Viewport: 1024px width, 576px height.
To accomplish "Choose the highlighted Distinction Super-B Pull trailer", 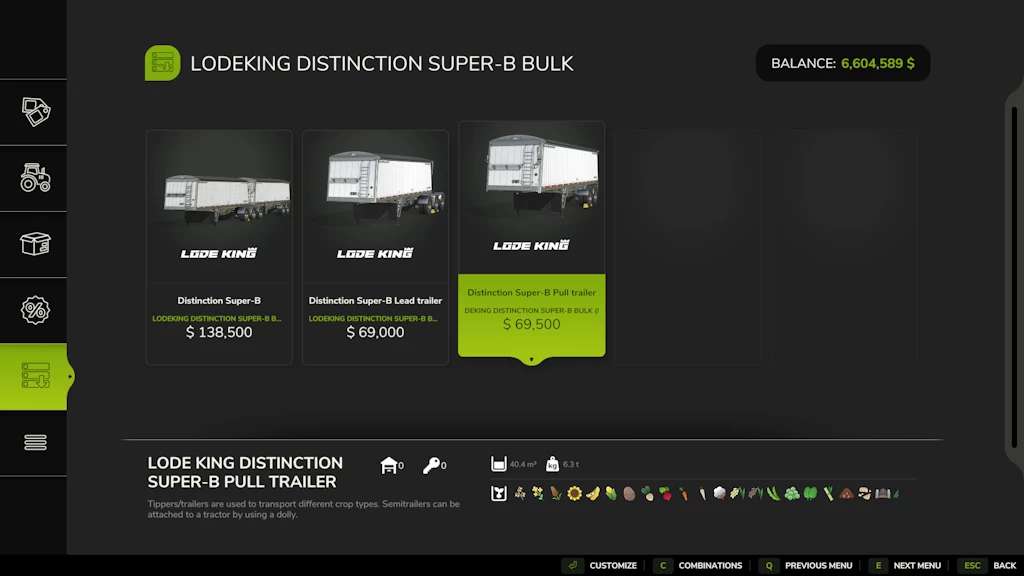I will (531, 240).
